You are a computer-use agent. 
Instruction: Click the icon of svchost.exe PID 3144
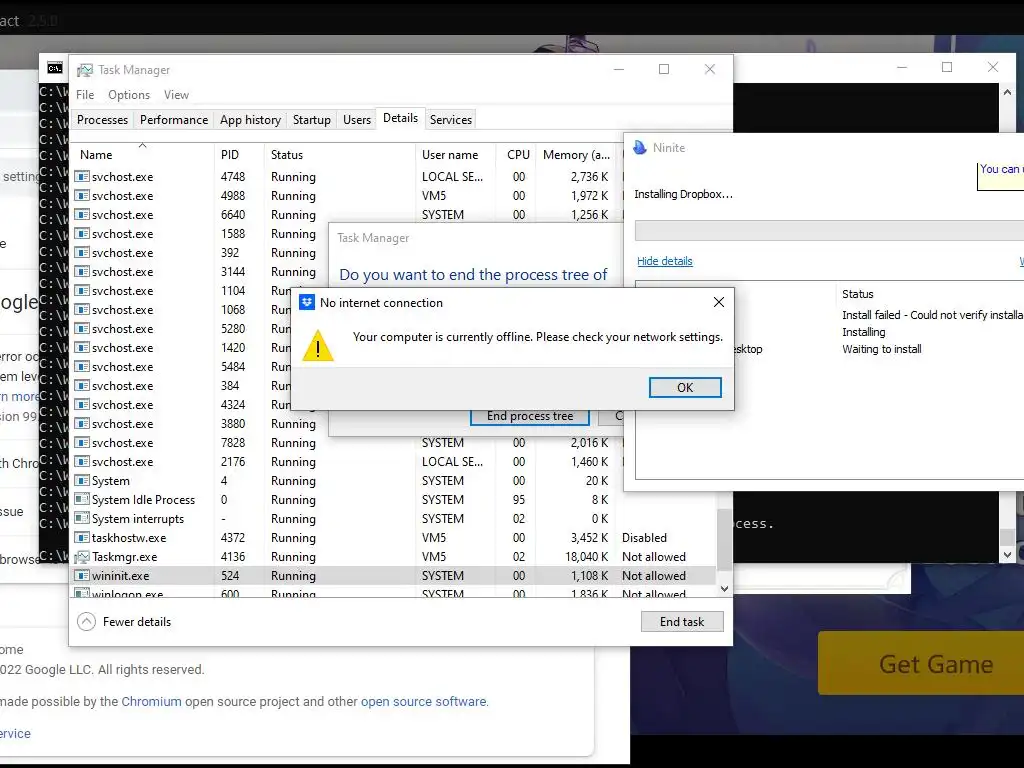click(x=82, y=271)
